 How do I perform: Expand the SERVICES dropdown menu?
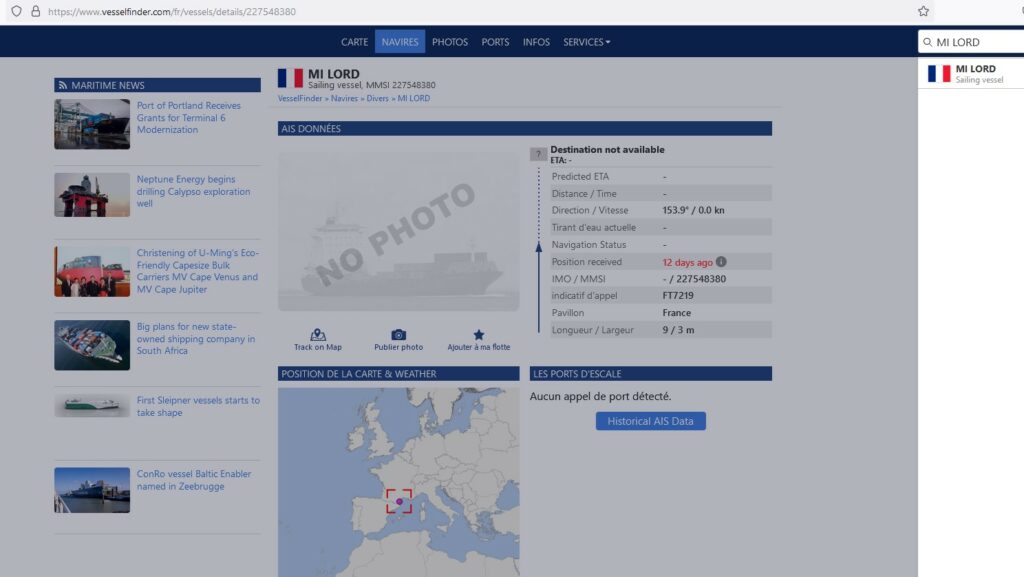coord(586,42)
